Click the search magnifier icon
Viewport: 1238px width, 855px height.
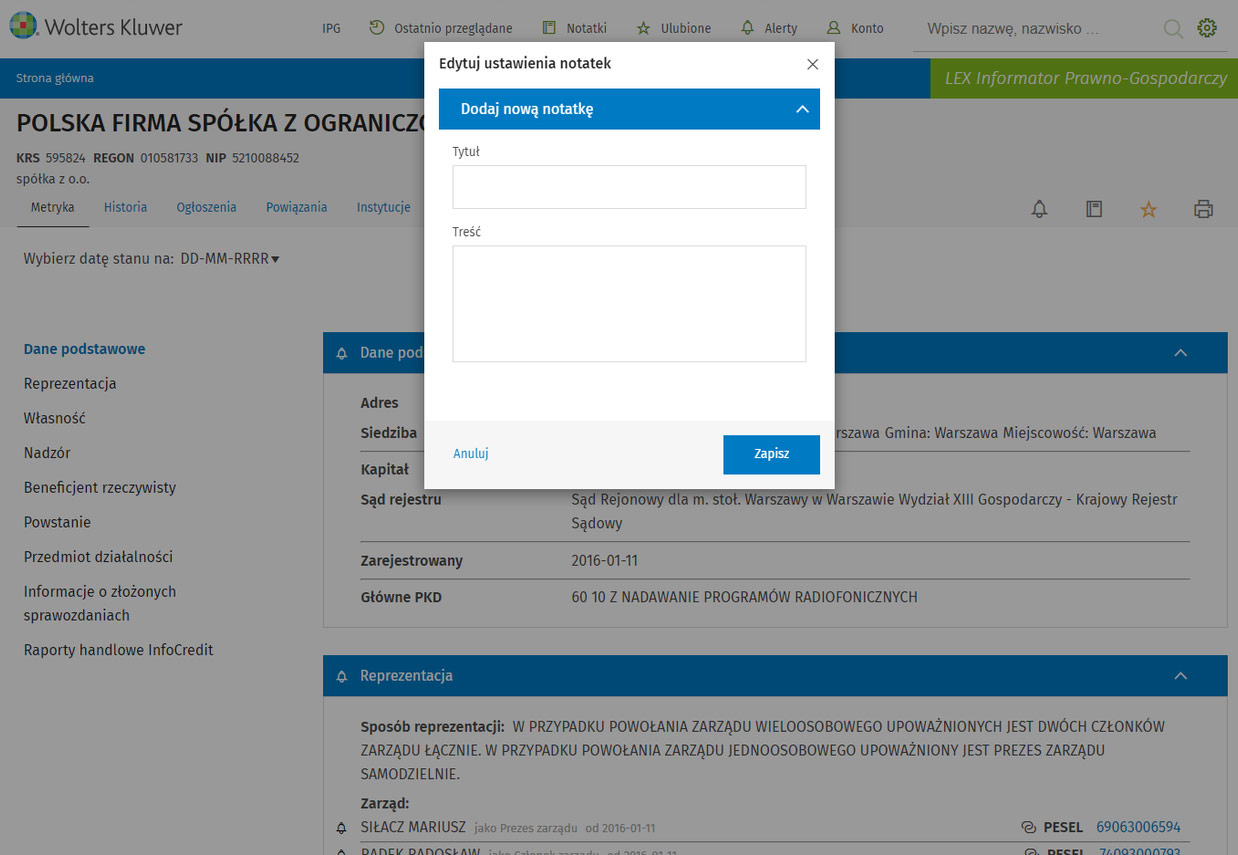click(x=1173, y=29)
